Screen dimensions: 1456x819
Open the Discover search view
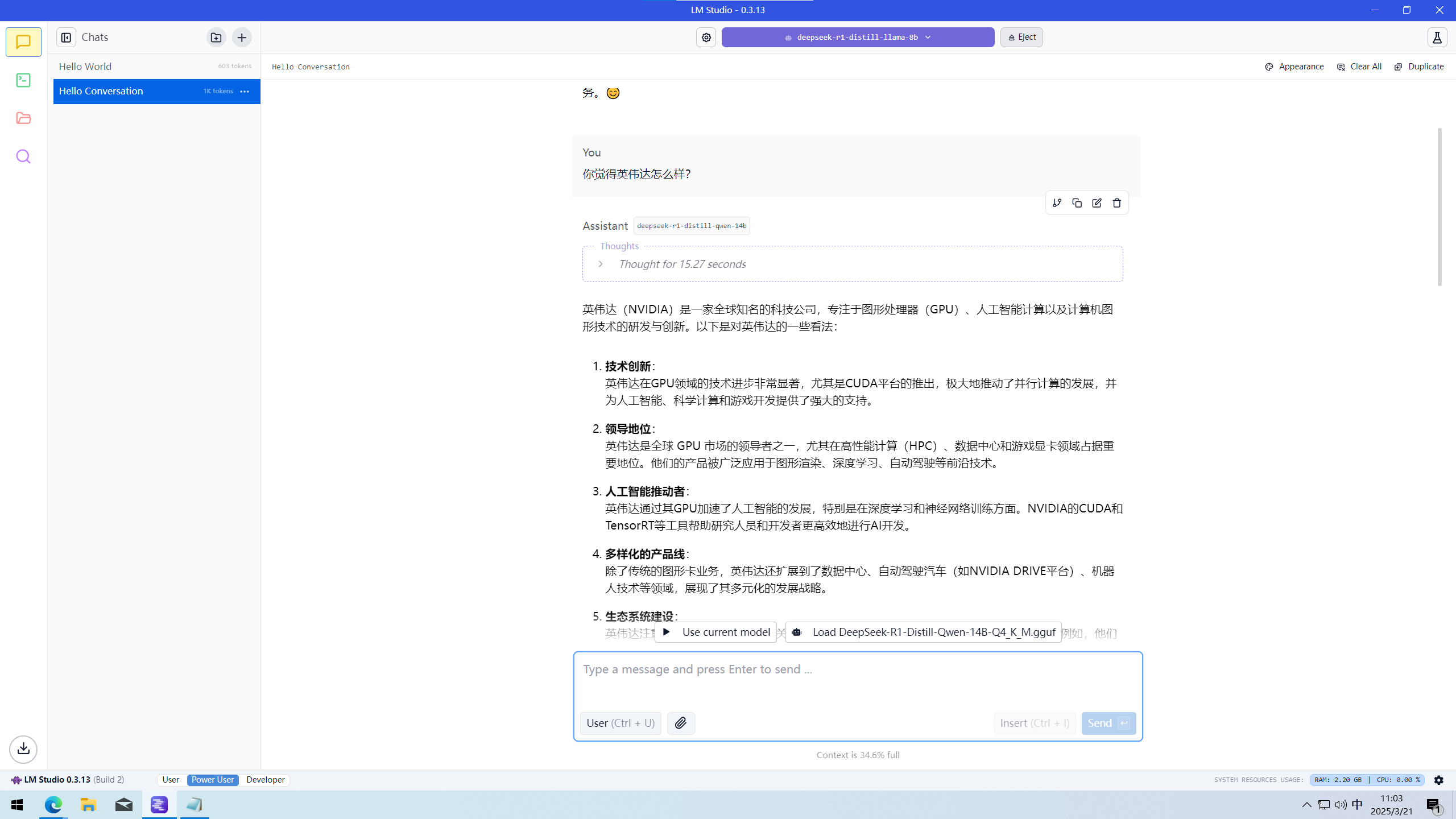pyautogui.click(x=23, y=156)
